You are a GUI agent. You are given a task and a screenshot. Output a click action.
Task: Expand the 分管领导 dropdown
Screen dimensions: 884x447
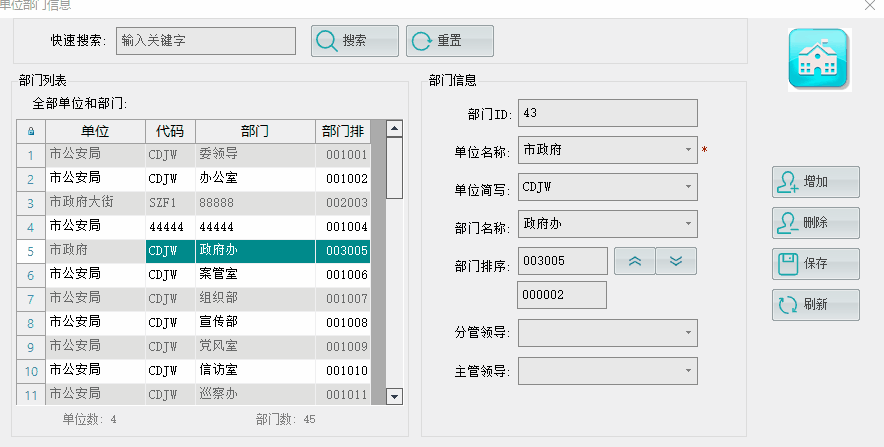pyautogui.click(x=688, y=333)
